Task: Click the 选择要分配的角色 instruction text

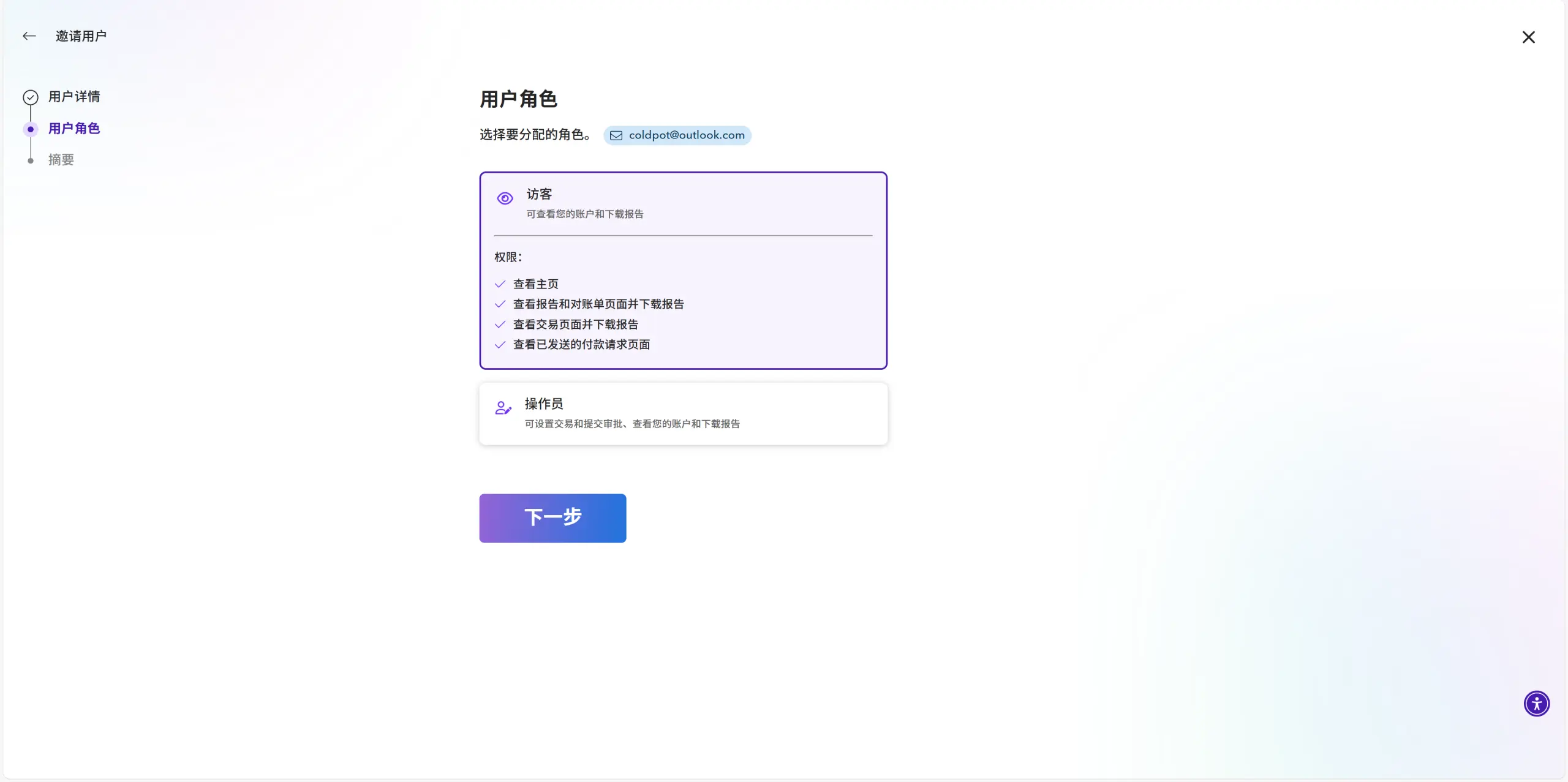Action: [x=535, y=135]
